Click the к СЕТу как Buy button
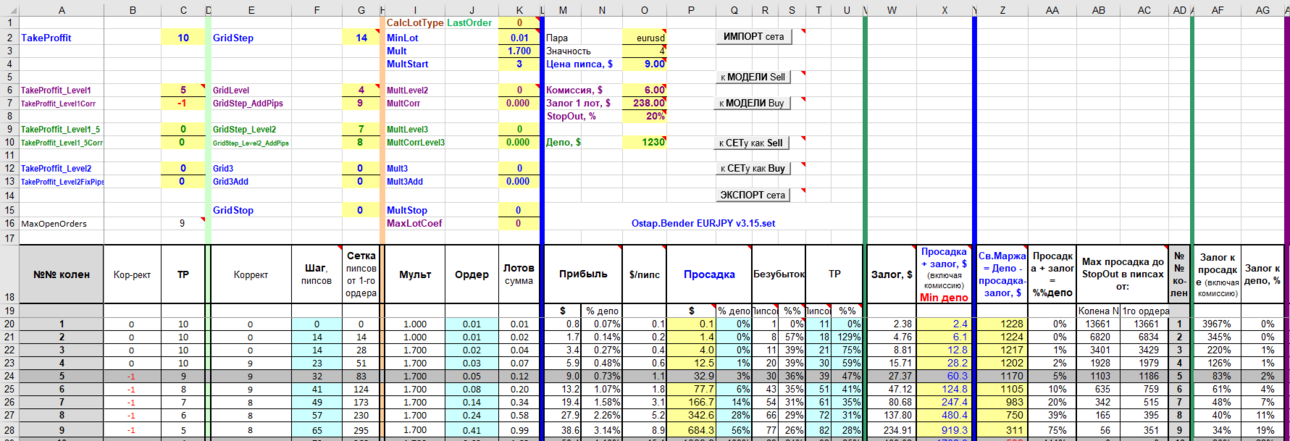Screen dimensions: 1290x441 pos(754,169)
